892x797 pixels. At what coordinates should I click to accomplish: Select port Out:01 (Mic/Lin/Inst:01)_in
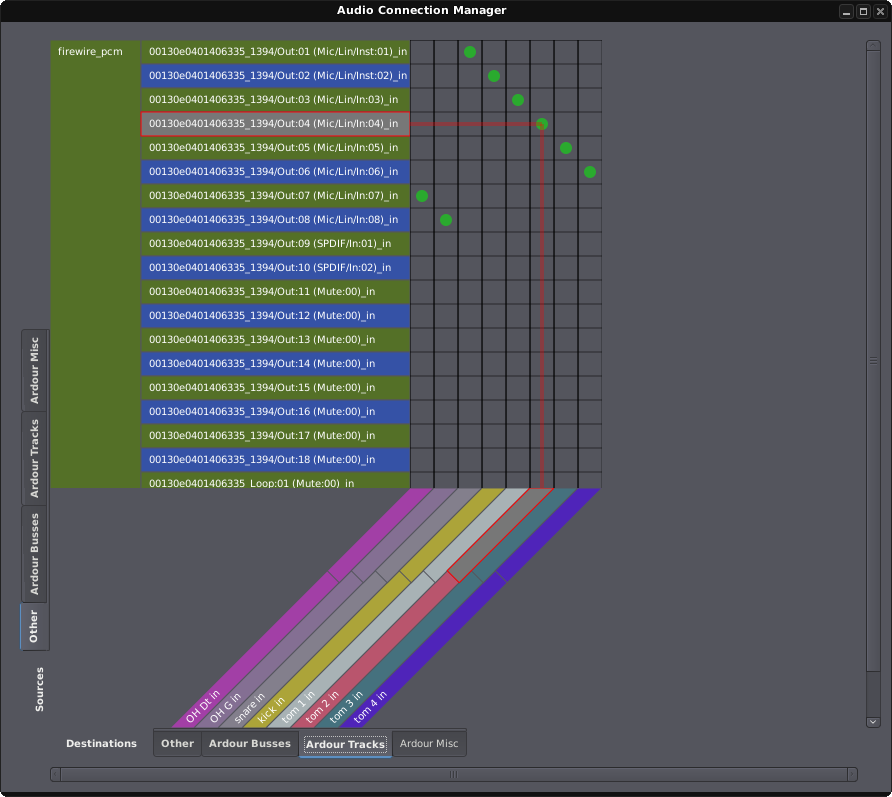[275, 52]
